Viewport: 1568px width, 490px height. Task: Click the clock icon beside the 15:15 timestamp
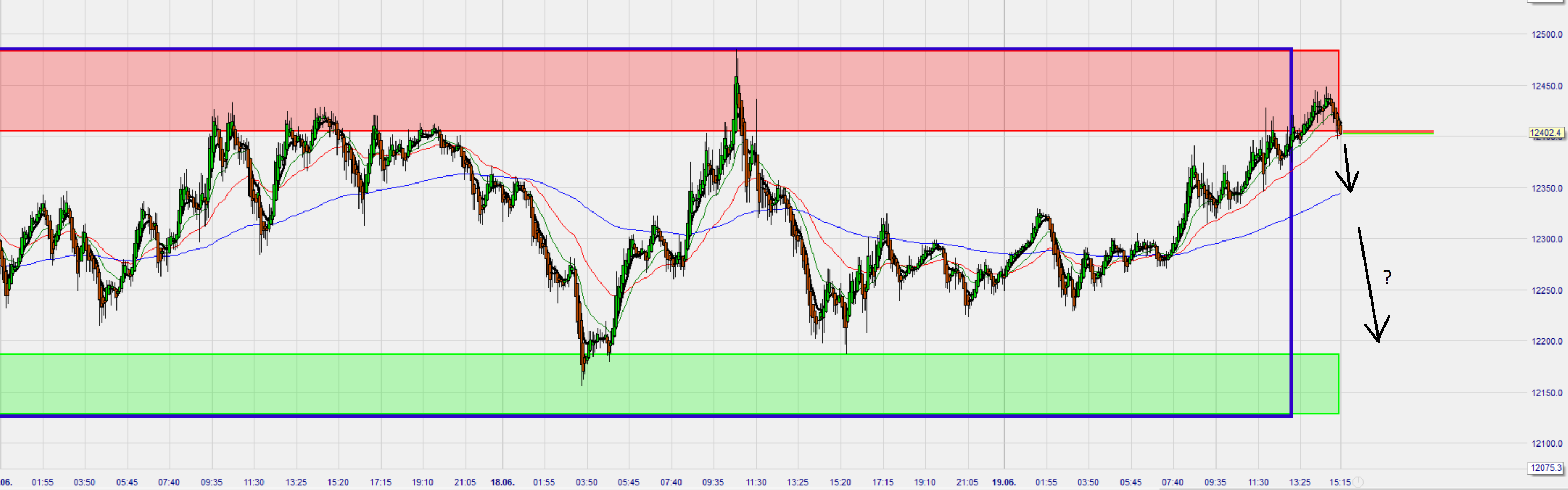pyautogui.click(x=1359, y=481)
